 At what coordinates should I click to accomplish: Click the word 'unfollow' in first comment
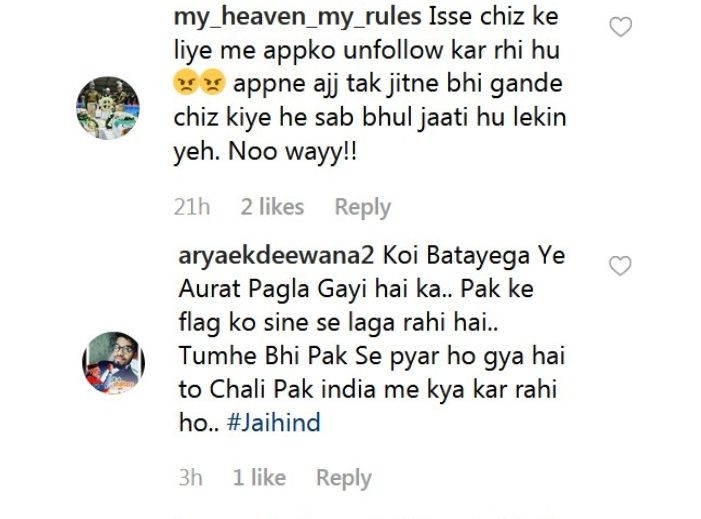point(393,50)
